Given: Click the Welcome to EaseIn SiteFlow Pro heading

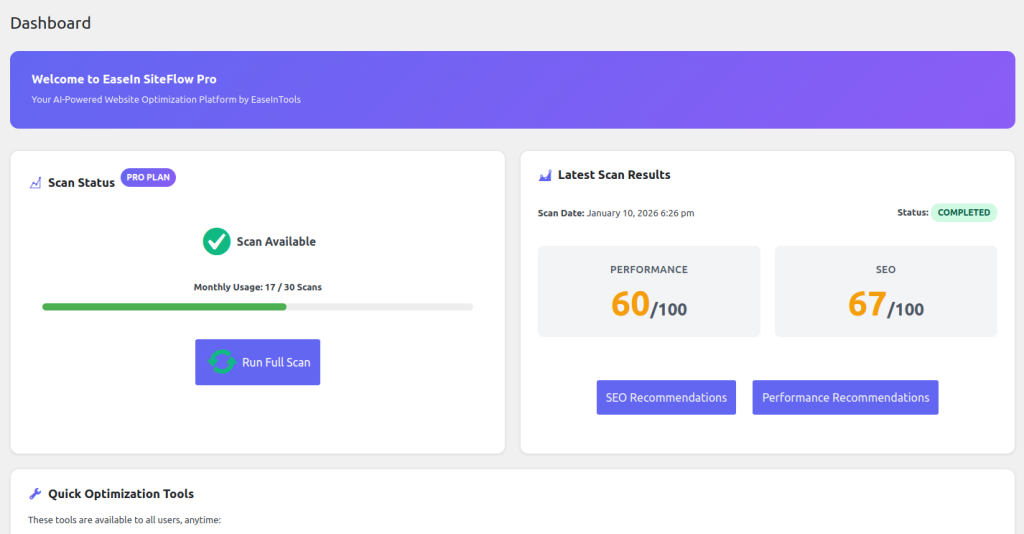Looking at the screenshot, I should [x=124, y=79].
